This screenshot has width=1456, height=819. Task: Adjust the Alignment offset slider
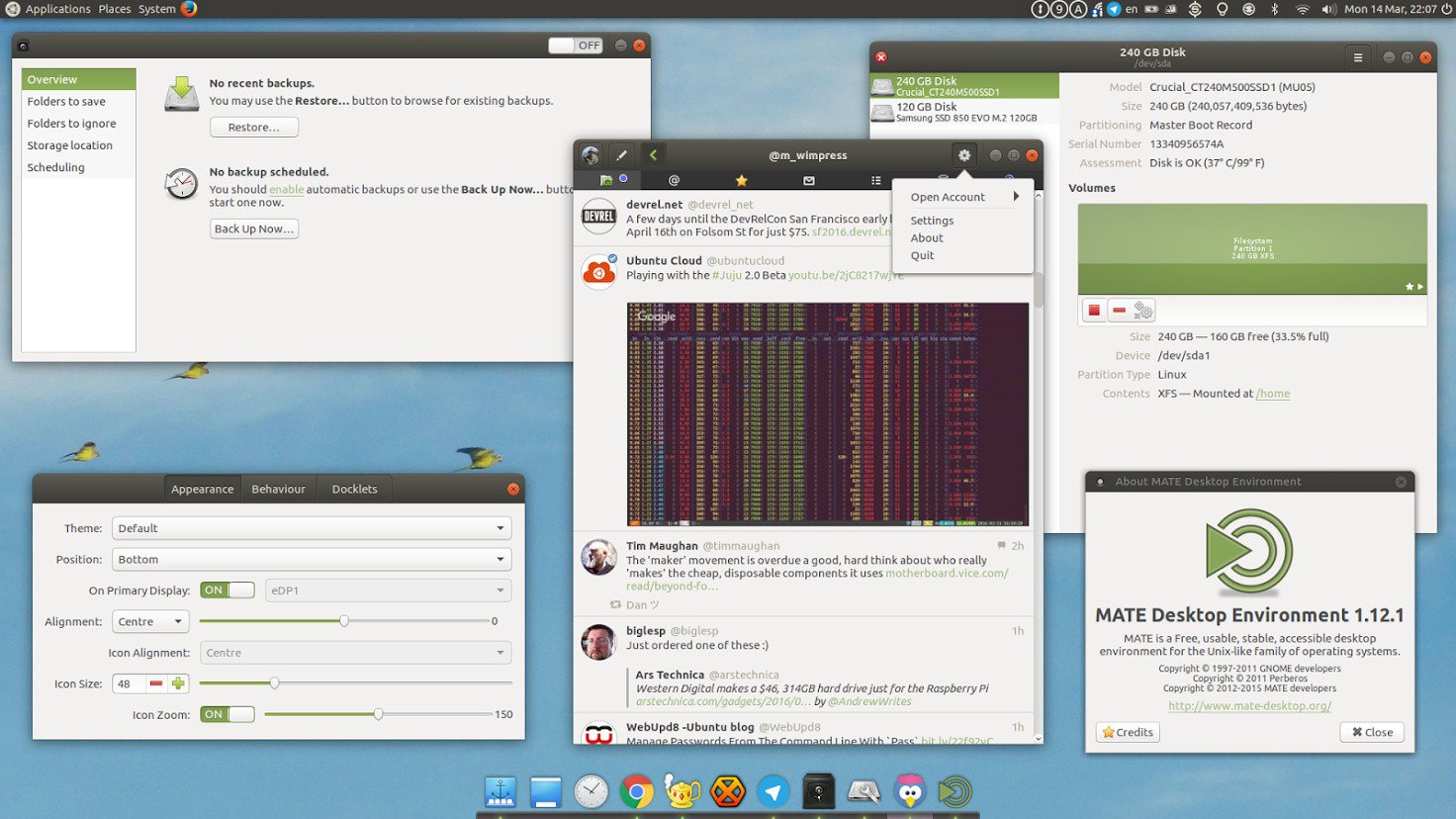(344, 621)
